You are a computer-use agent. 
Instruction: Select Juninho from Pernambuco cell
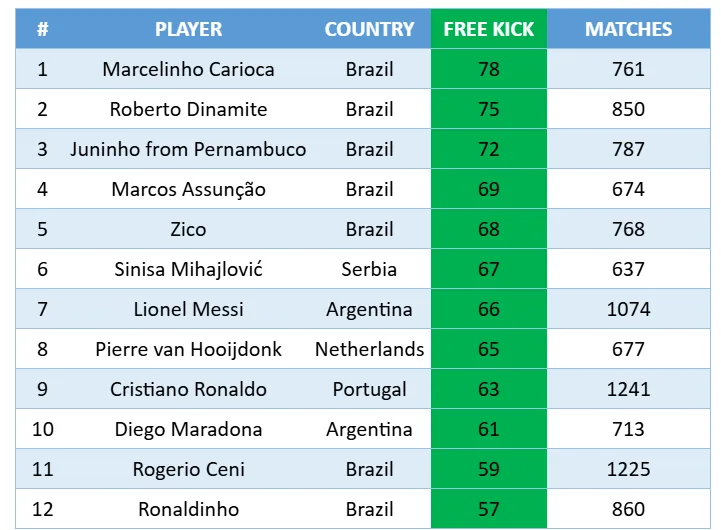pyautogui.click(x=188, y=149)
